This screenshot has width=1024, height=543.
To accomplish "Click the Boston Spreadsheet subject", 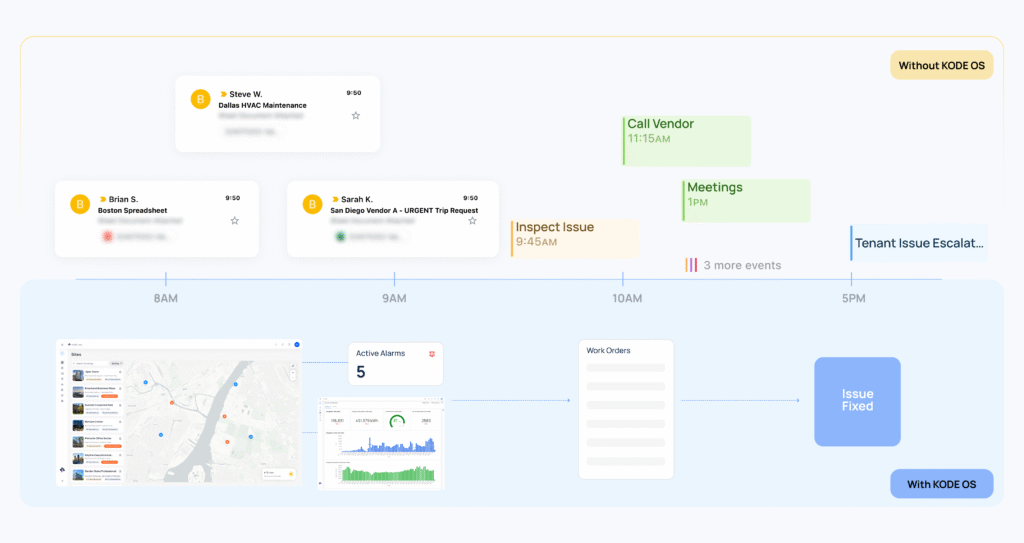I will point(133,210).
